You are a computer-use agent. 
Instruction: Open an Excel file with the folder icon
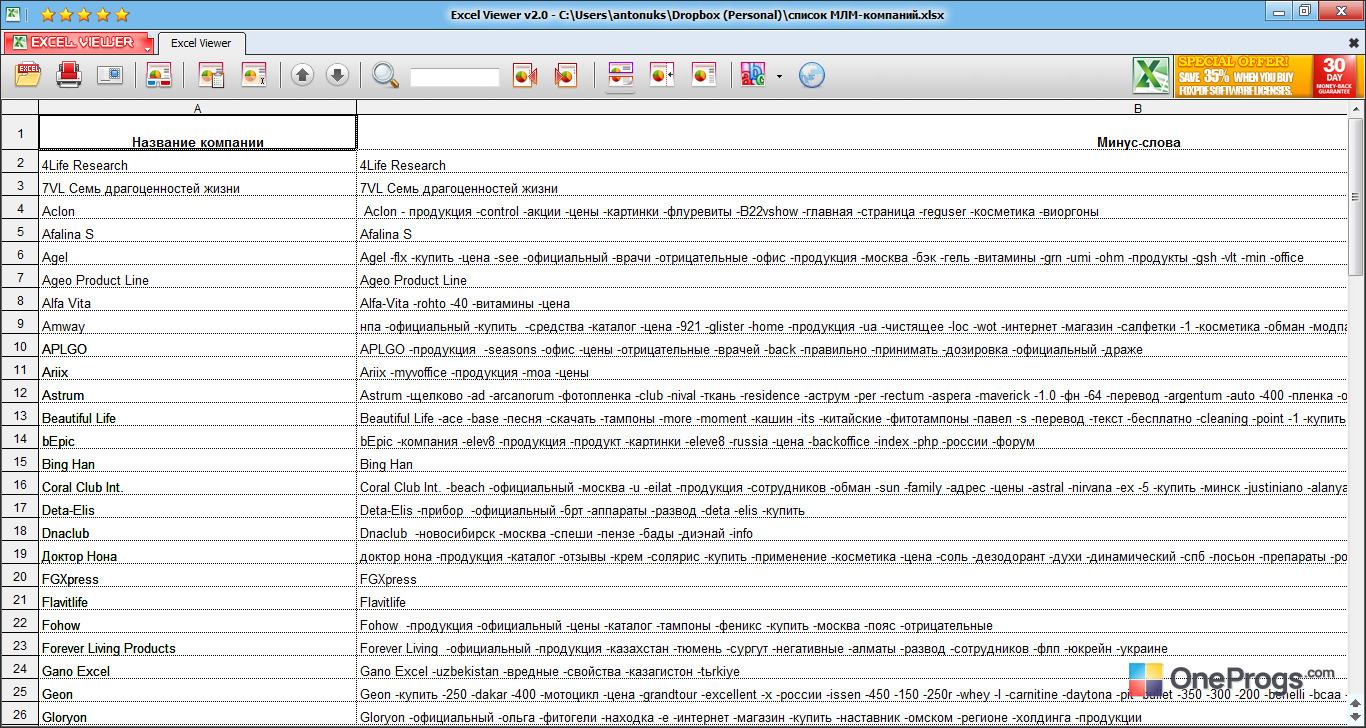(28, 75)
